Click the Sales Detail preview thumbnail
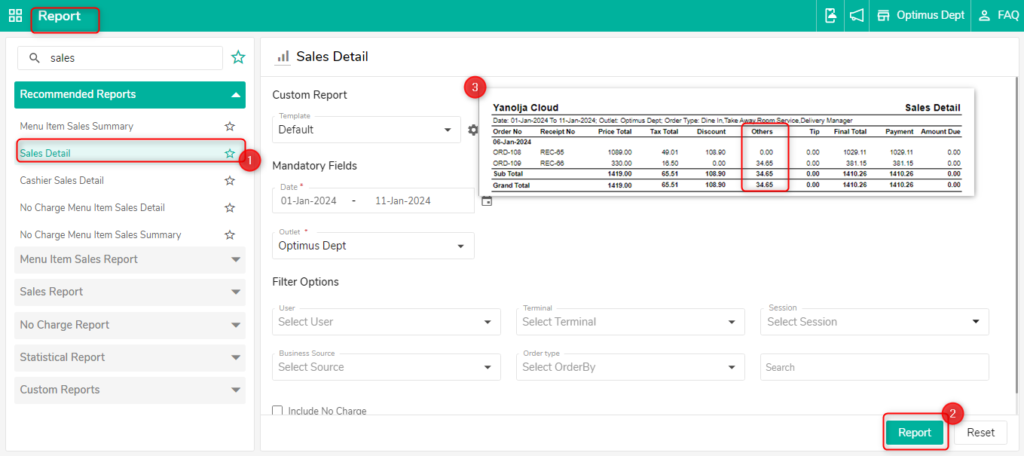 (x=726, y=142)
